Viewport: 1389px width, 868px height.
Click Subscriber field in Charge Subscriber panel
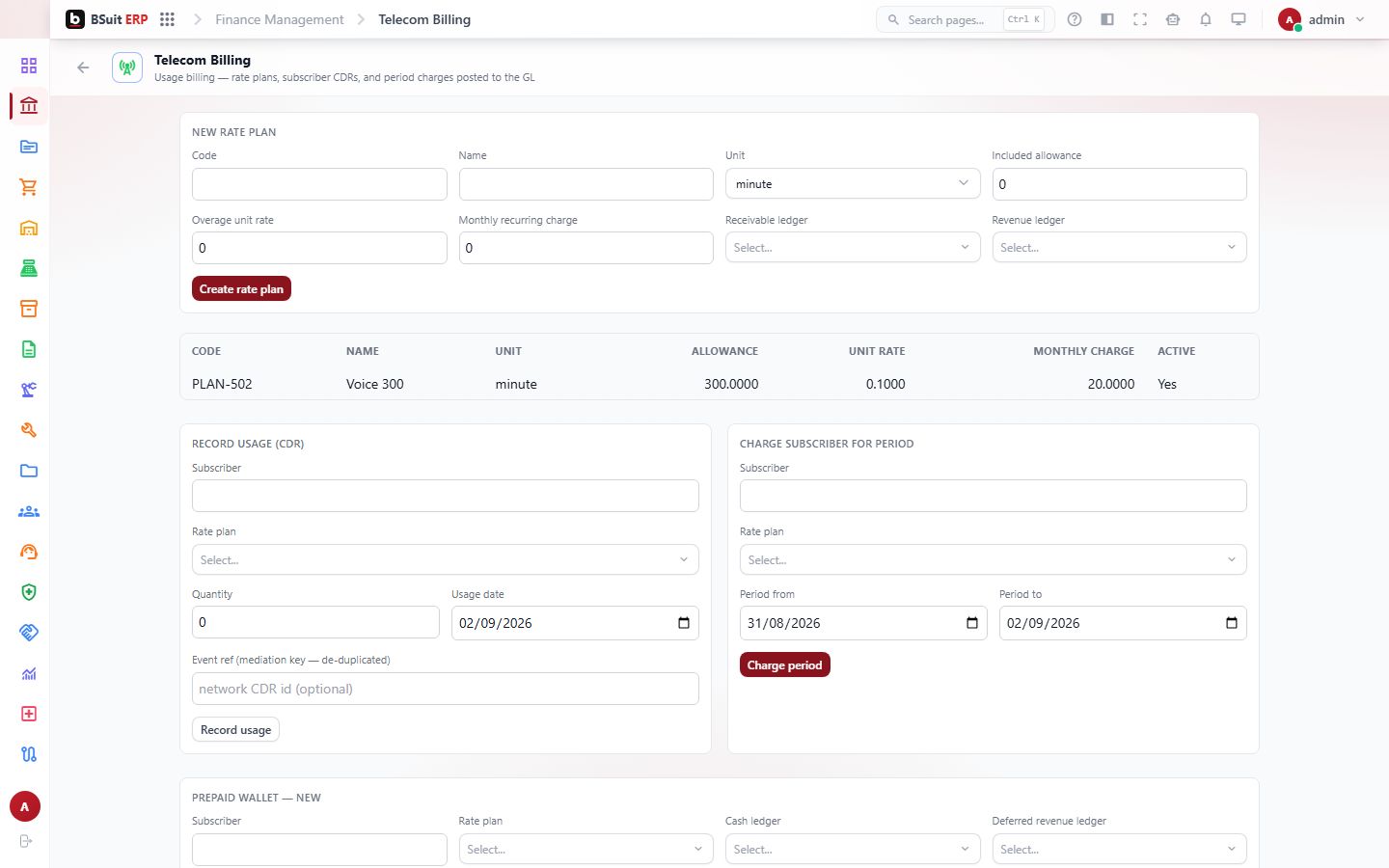coord(994,496)
